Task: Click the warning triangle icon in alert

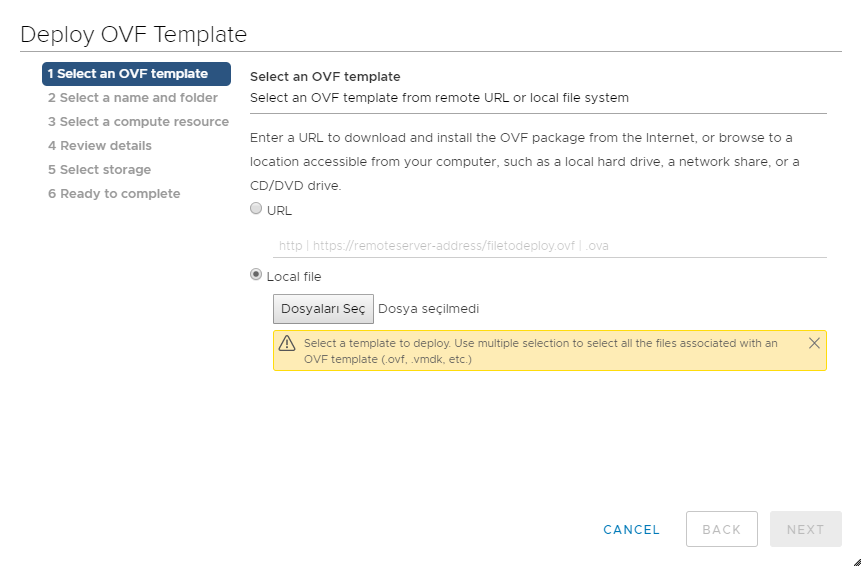Action: [287, 343]
